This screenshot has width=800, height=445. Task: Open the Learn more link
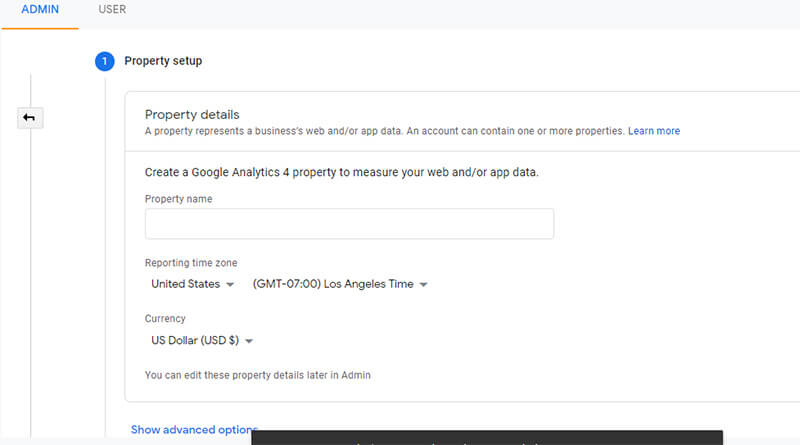(x=654, y=131)
